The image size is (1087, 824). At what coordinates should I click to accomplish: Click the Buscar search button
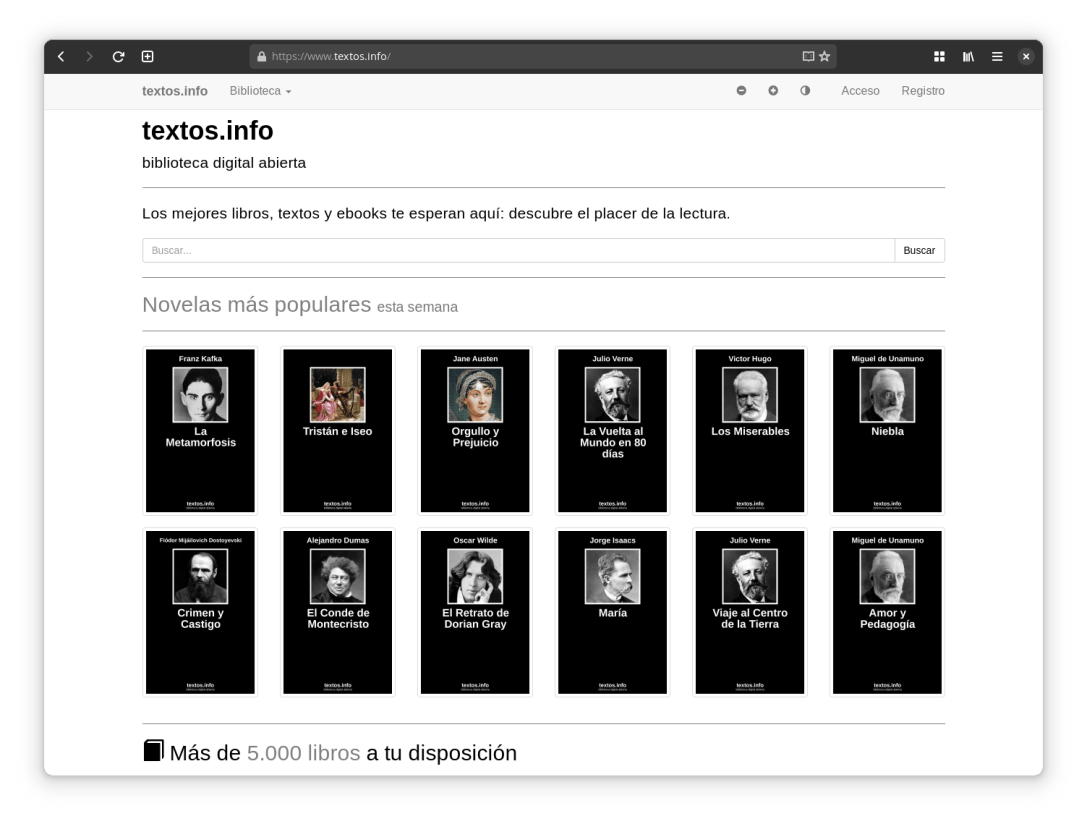tap(919, 250)
